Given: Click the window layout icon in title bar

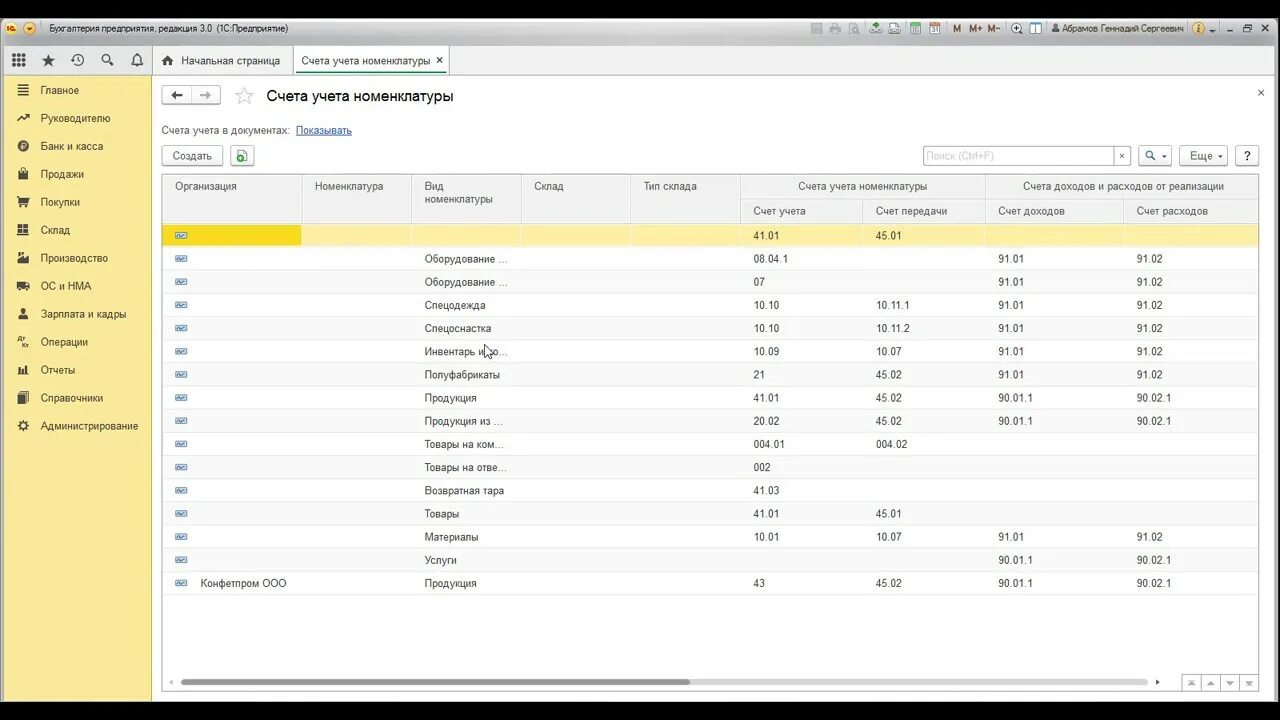Looking at the screenshot, I should coord(1036,29).
